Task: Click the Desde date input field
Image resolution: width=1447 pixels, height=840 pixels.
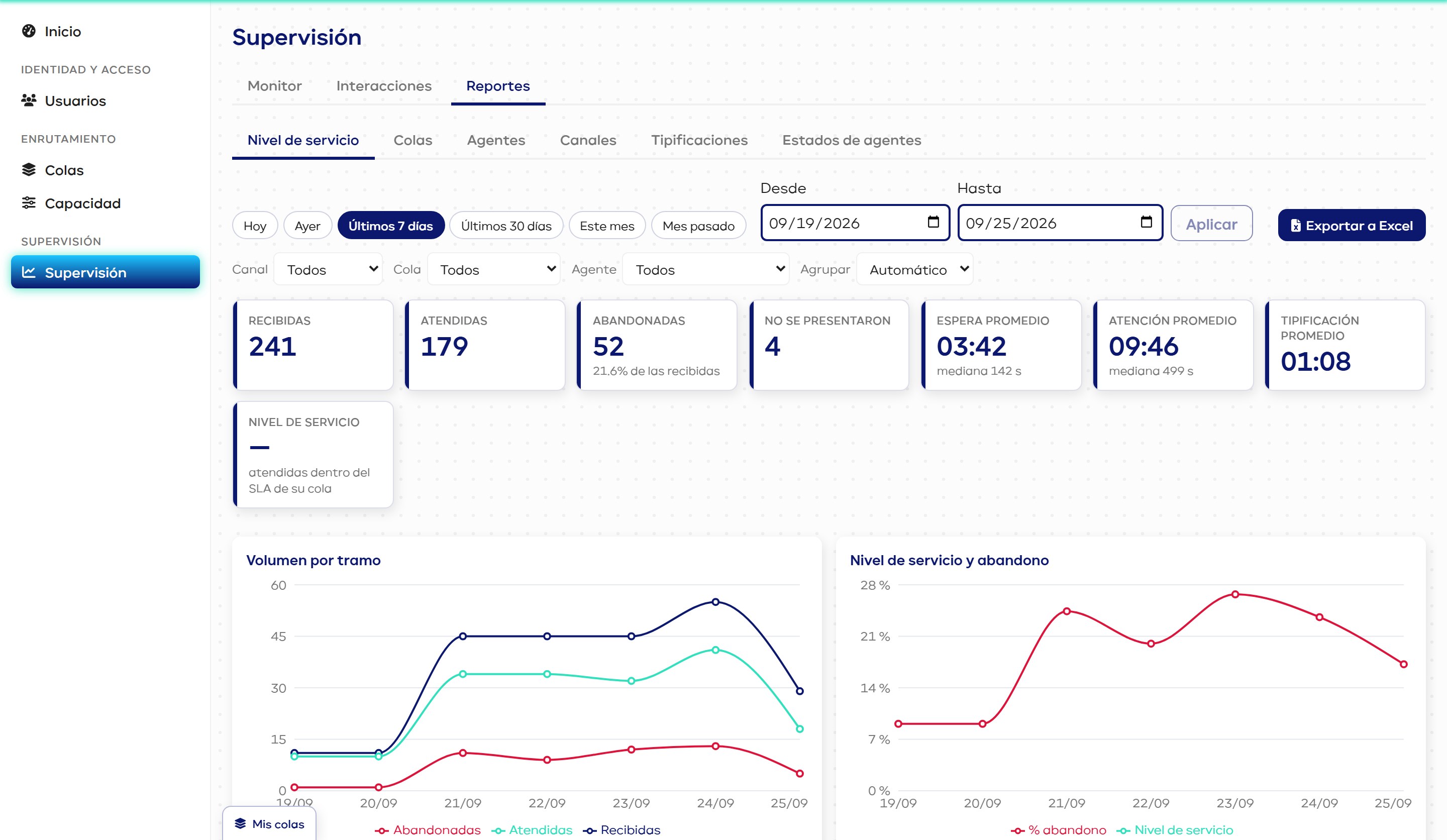Action: click(x=855, y=223)
